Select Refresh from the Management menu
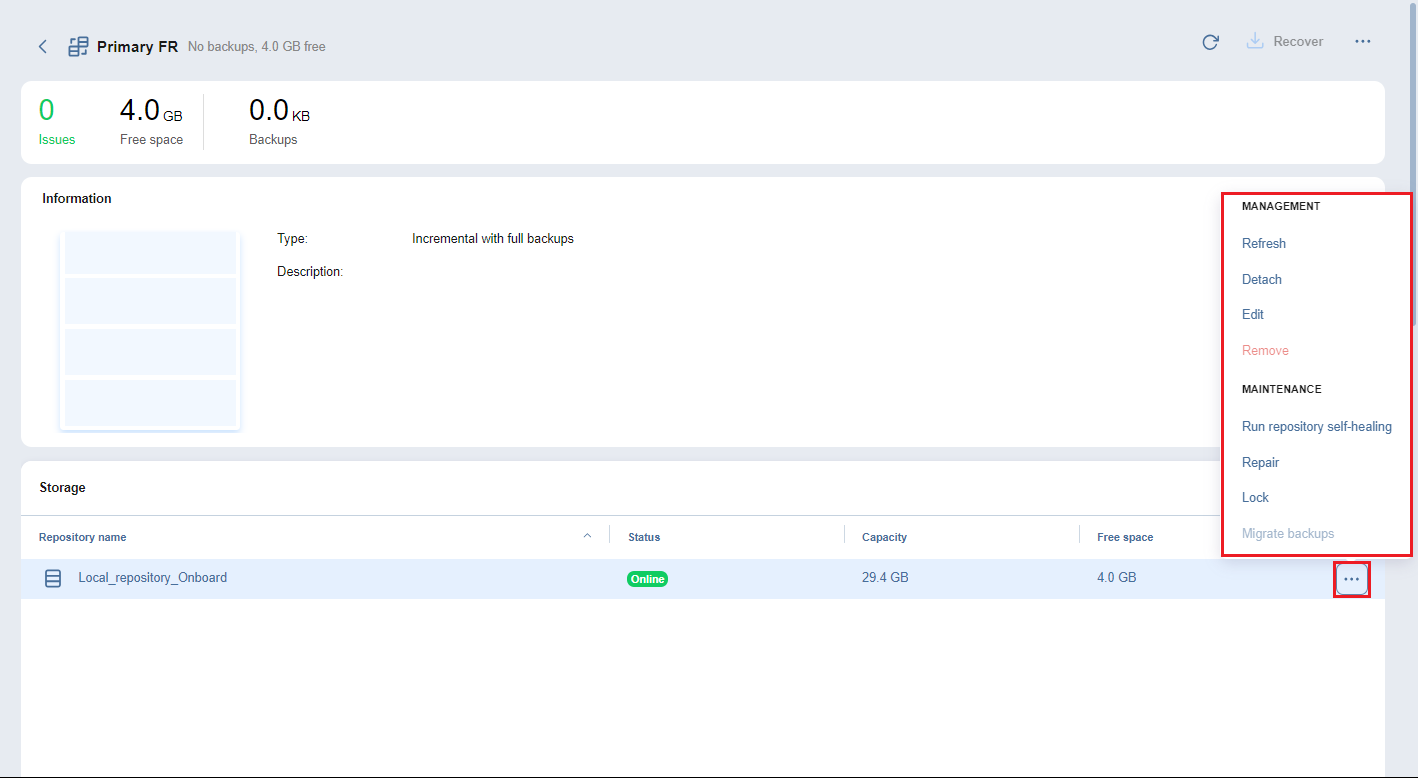Screen dimensions: 1418x778 tap(1263, 243)
